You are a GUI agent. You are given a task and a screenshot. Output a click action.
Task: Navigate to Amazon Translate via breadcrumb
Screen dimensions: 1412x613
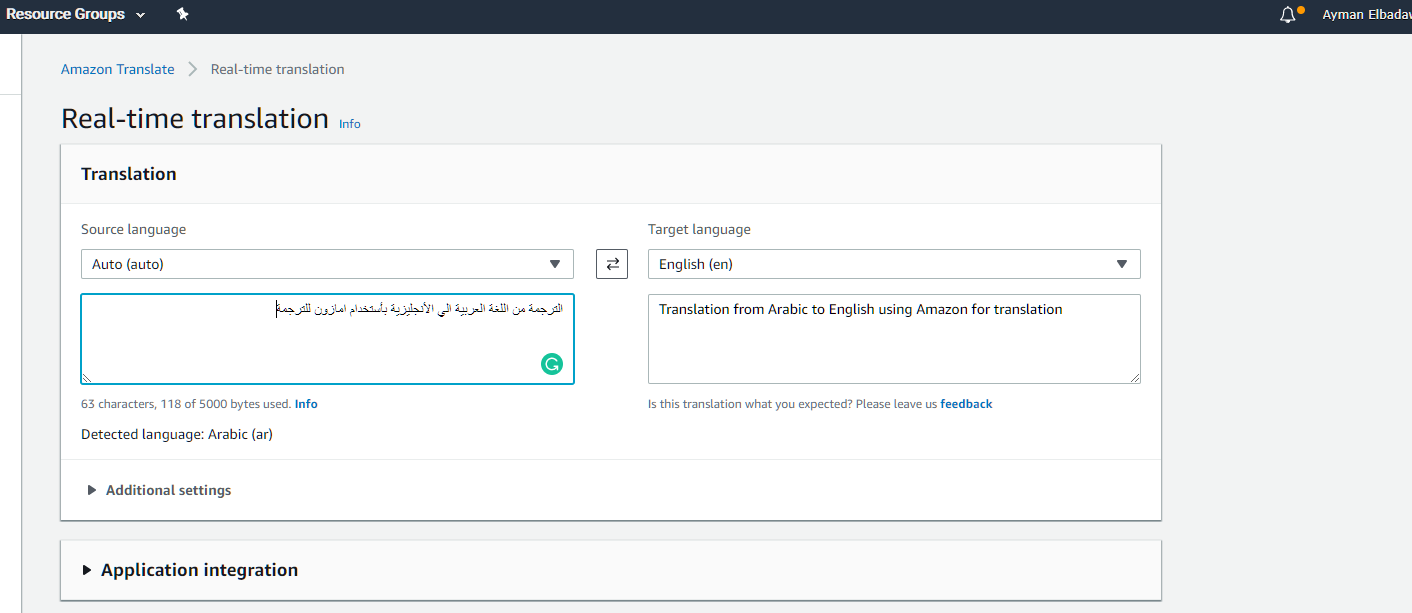point(117,68)
